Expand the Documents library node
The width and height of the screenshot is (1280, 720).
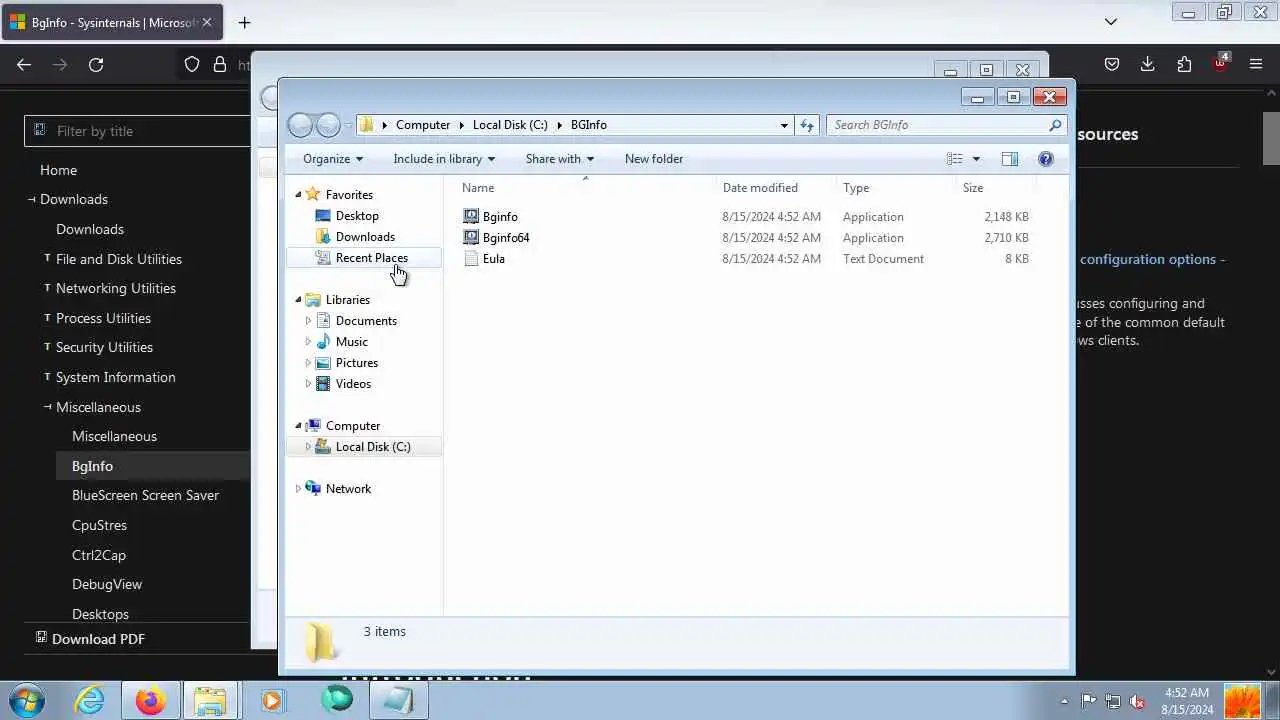(308, 321)
